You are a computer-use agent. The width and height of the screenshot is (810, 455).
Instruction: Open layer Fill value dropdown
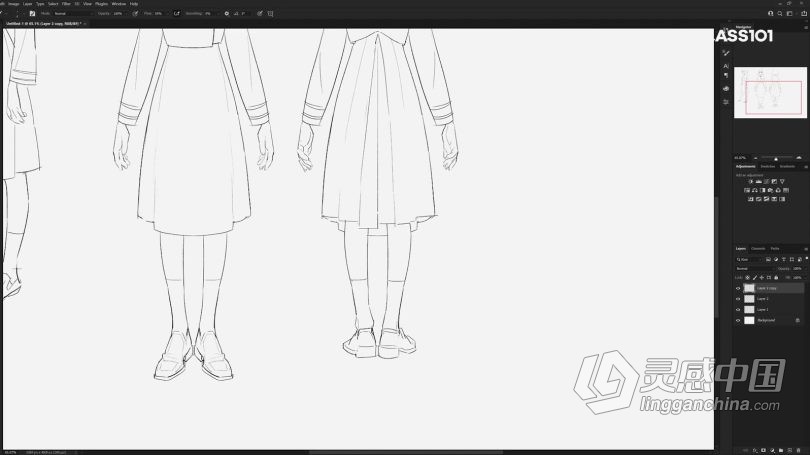point(806,278)
